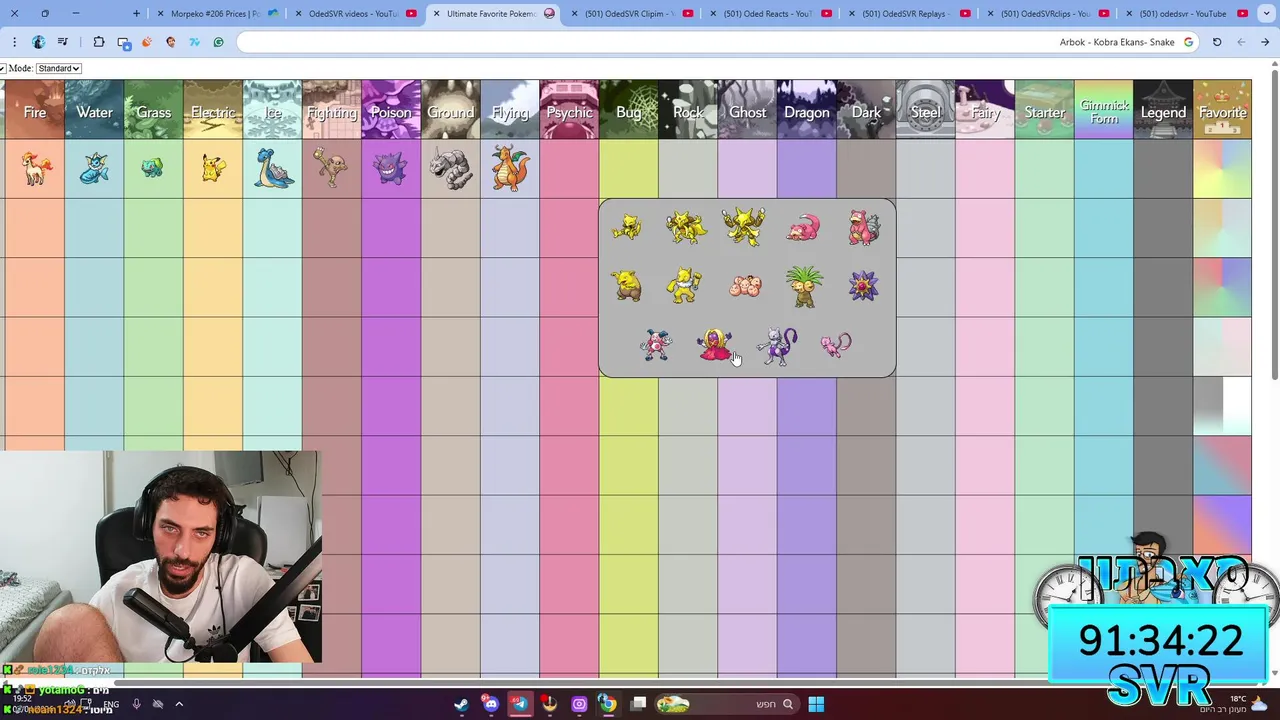The width and height of the screenshot is (1280, 720).
Task: Open a new browser tab
Action: [137, 14]
